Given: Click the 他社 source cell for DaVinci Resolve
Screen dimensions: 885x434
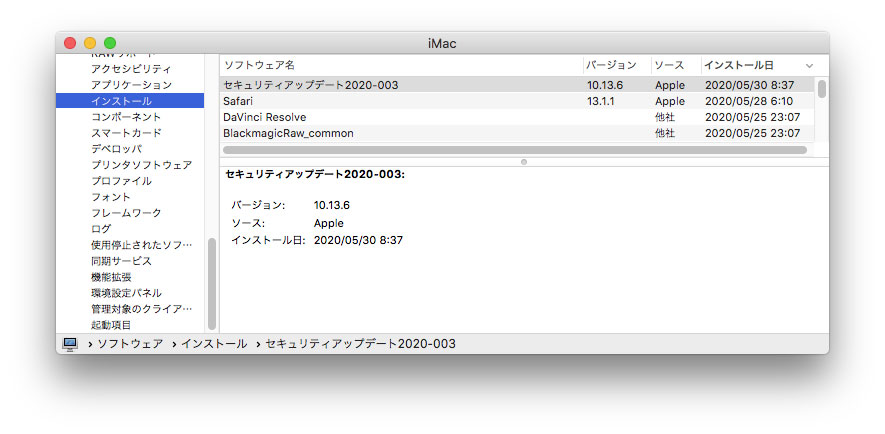Looking at the screenshot, I should point(665,117).
